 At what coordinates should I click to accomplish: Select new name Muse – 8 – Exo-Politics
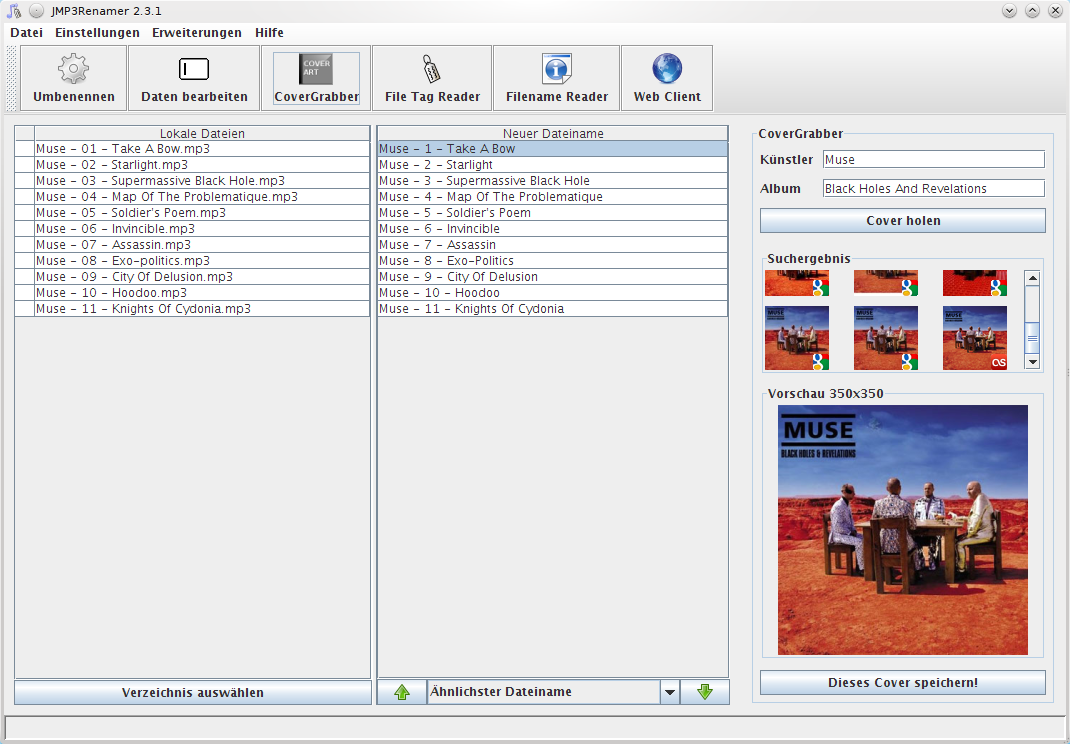pyautogui.click(x=553, y=261)
